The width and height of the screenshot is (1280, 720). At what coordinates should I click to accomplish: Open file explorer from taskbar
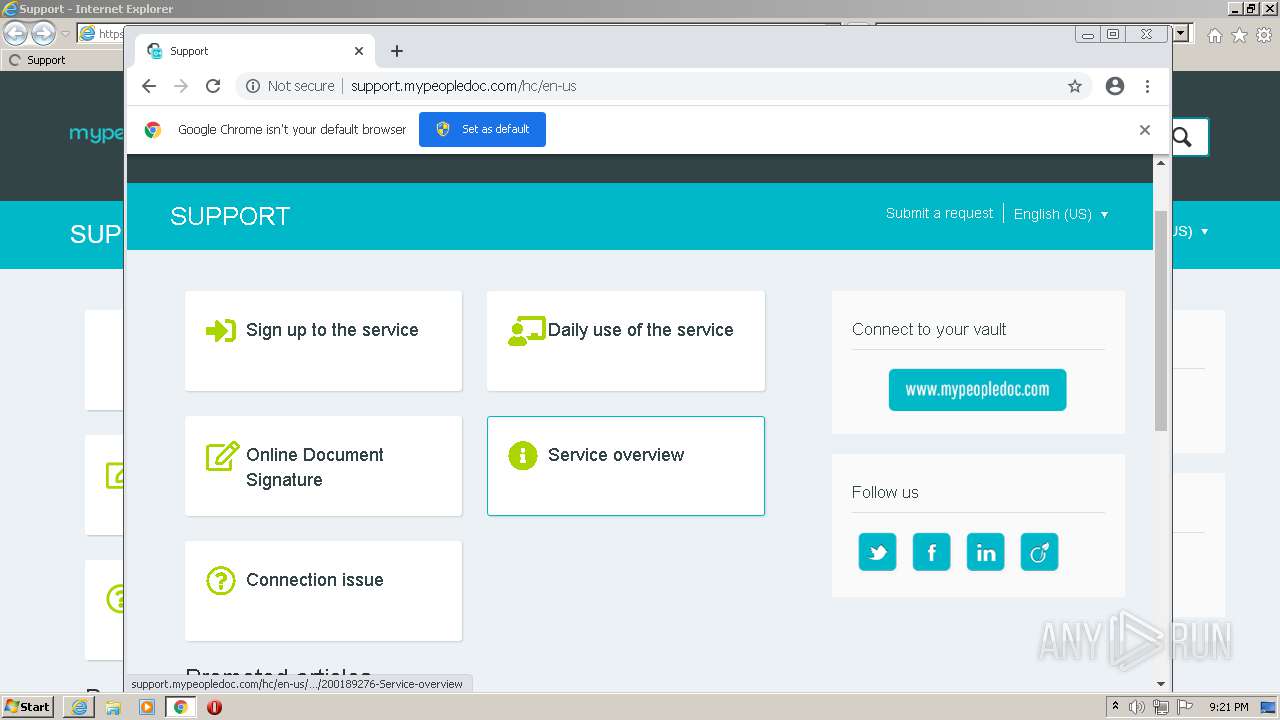[113, 707]
